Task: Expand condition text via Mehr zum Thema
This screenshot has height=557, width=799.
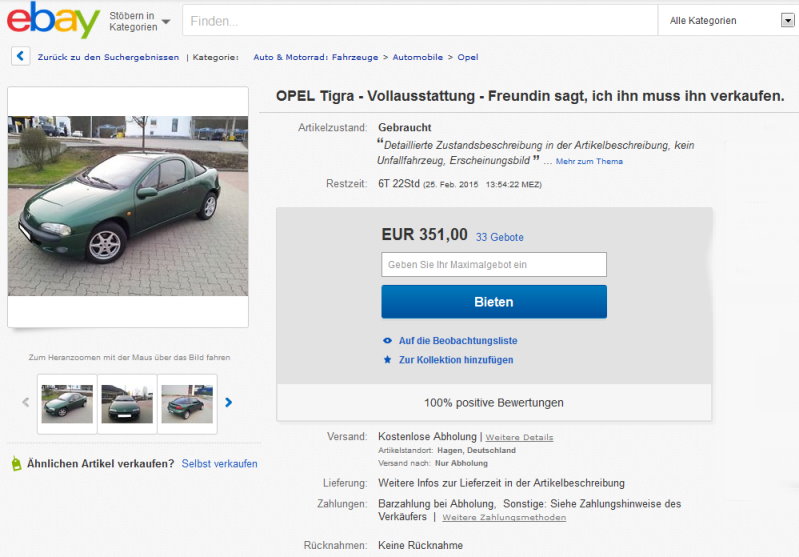Action: tap(589, 161)
